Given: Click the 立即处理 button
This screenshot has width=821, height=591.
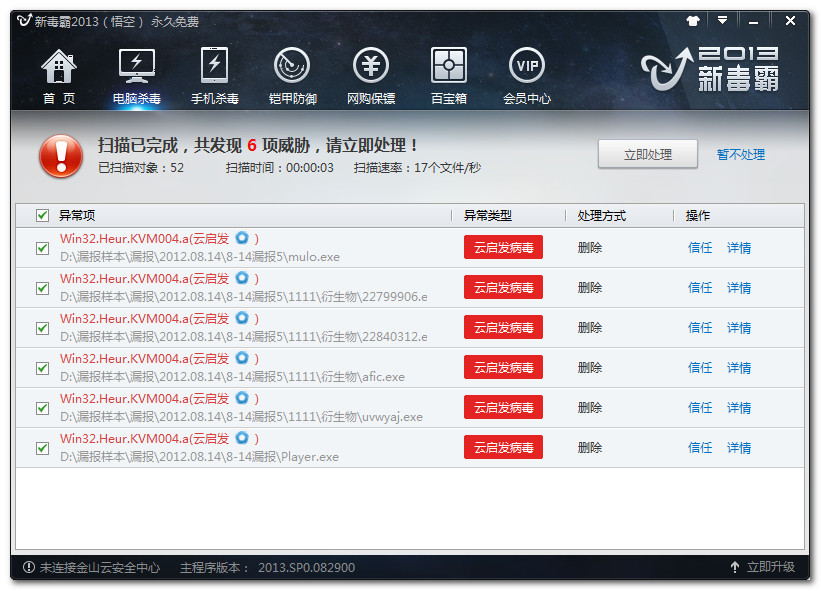Looking at the screenshot, I should [648, 154].
